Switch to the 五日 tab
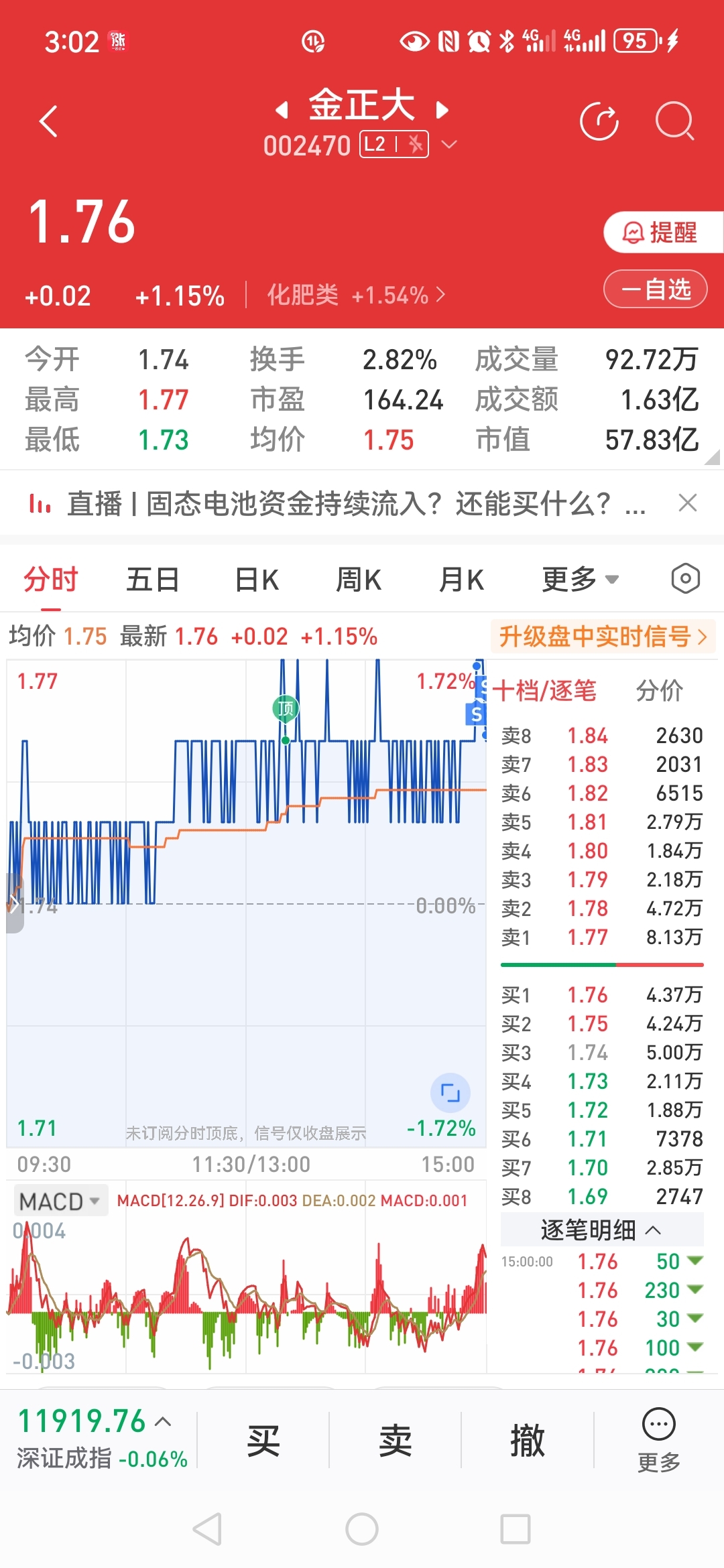 [153, 580]
